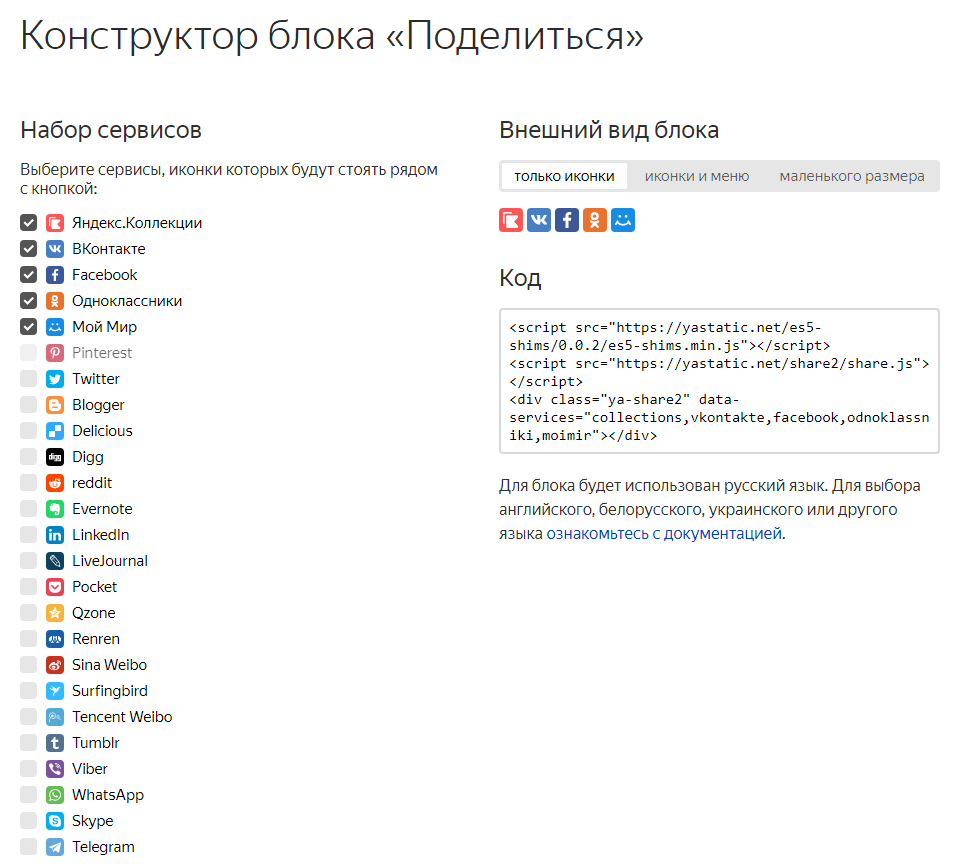This screenshot has width=977, height=868.
Task: Tick the reddit checkbox
Action: click(29, 483)
